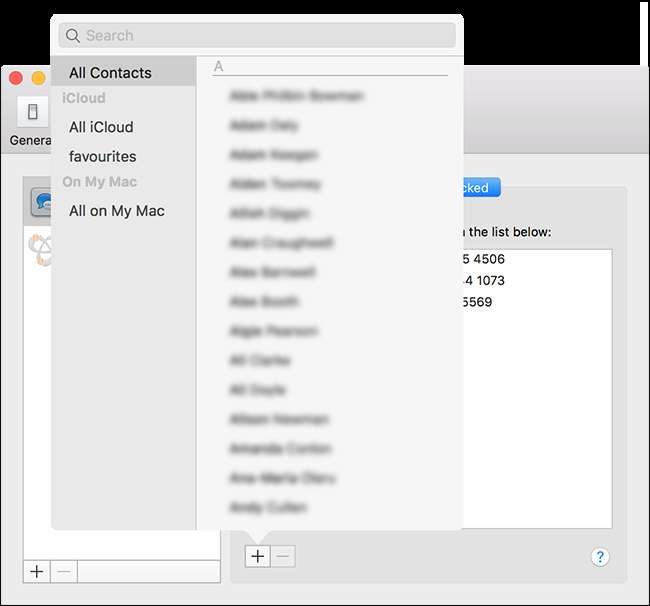The width and height of the screenshot is (650, 606).
Task: Switch to the Blocked tab
Action: (482, 188)
